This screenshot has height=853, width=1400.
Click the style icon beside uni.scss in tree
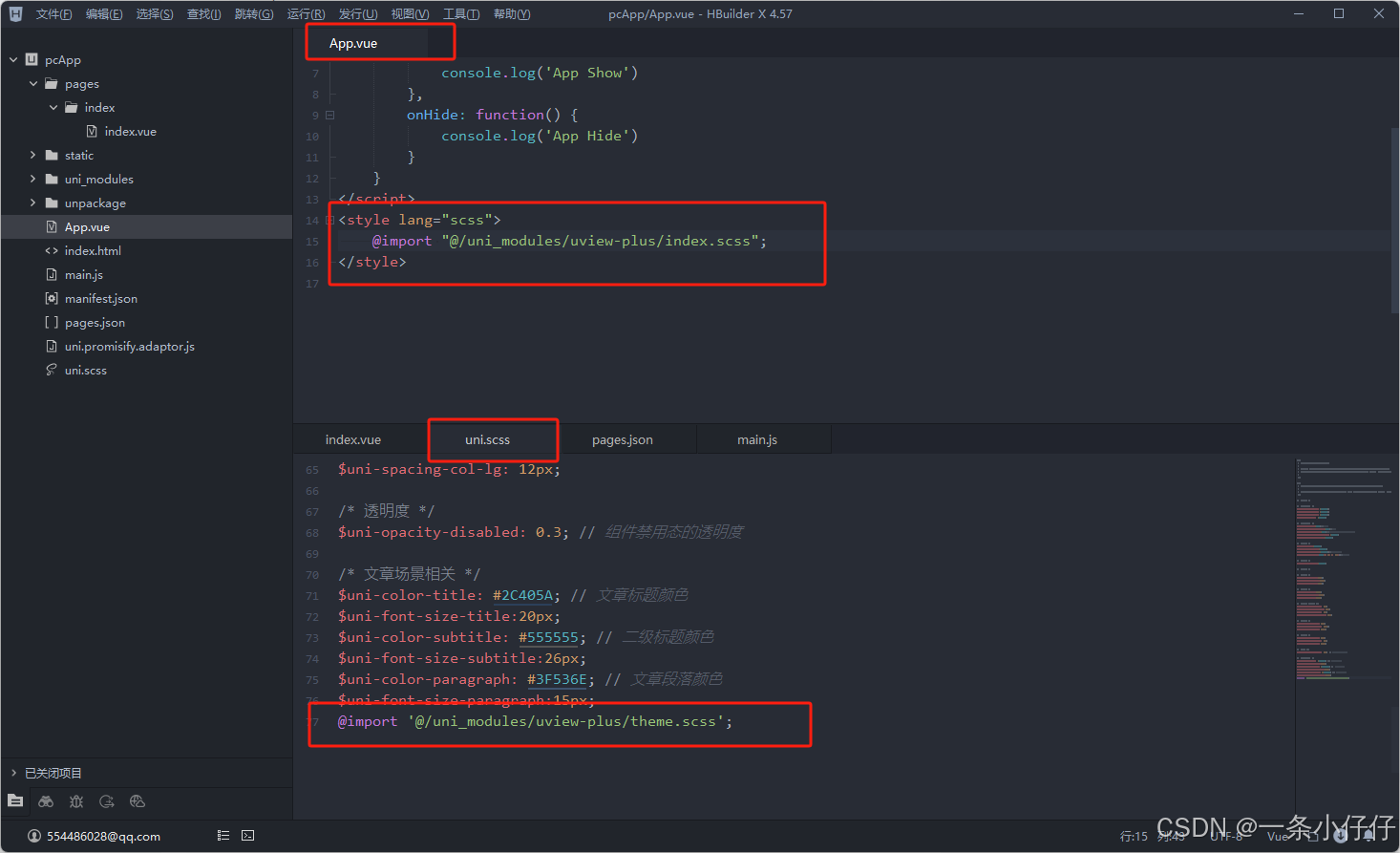(52, 370)
